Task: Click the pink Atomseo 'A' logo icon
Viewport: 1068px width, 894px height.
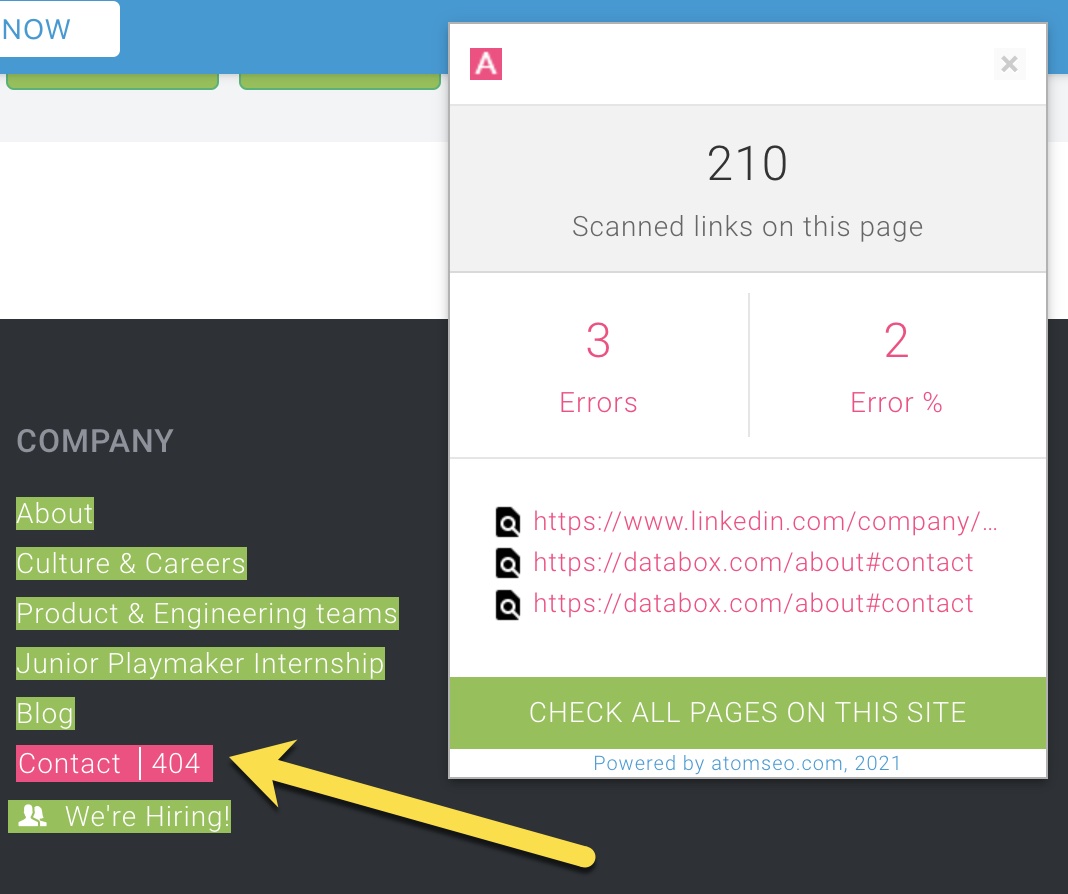Action: pos(486,64)
